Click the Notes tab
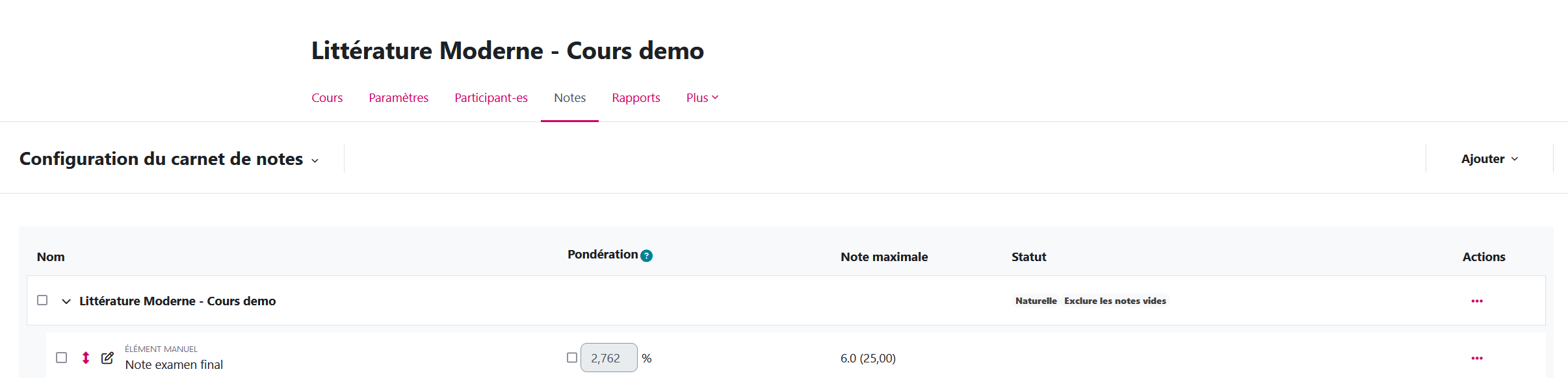 pyautogui.click(x=569, y=98)
